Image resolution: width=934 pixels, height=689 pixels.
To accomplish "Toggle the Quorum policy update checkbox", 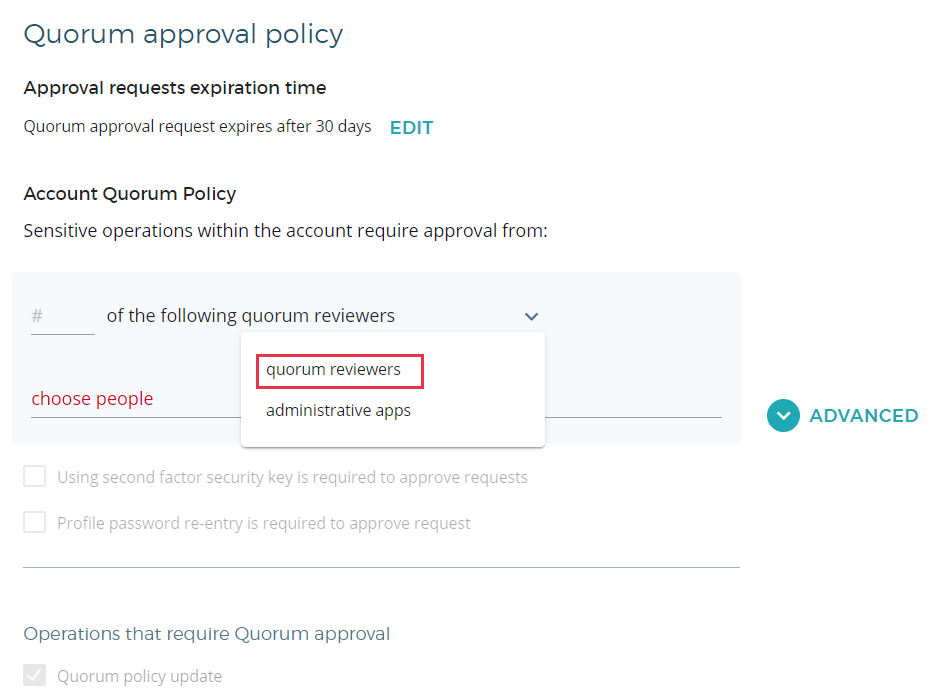I will tap(35, 676).
